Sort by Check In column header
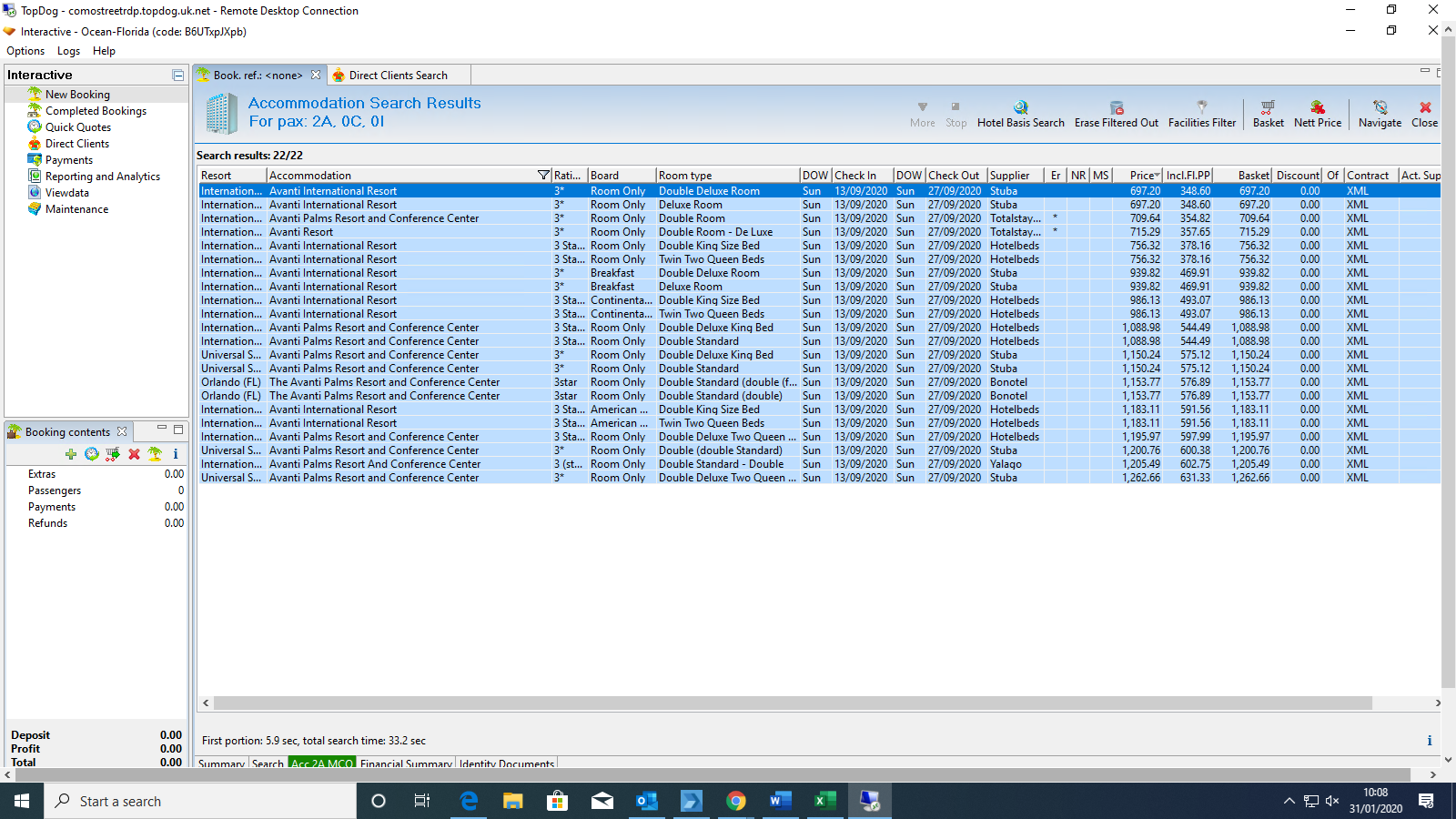 [x=862, y=176]
